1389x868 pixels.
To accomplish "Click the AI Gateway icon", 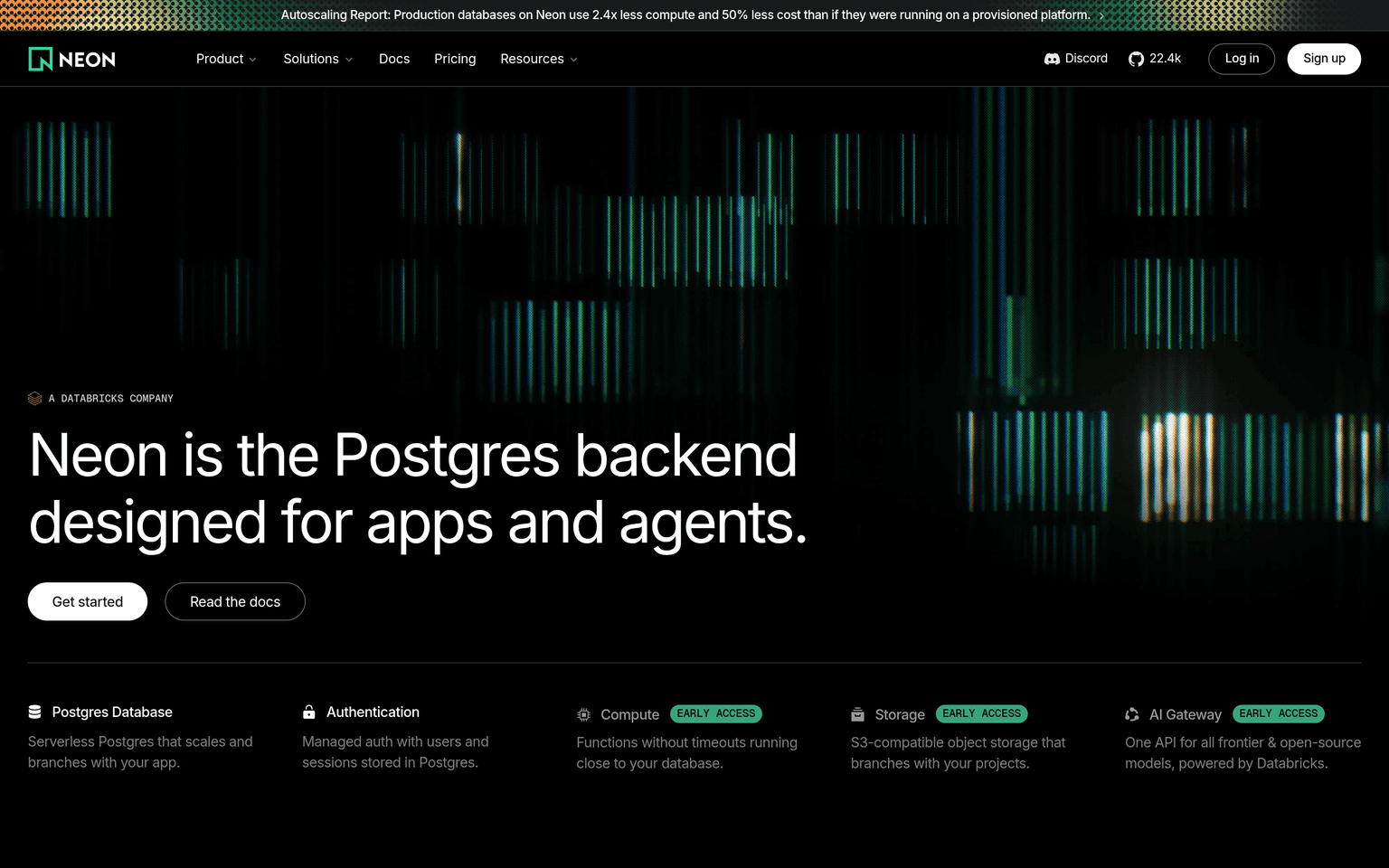I will tap(1132, 714).
